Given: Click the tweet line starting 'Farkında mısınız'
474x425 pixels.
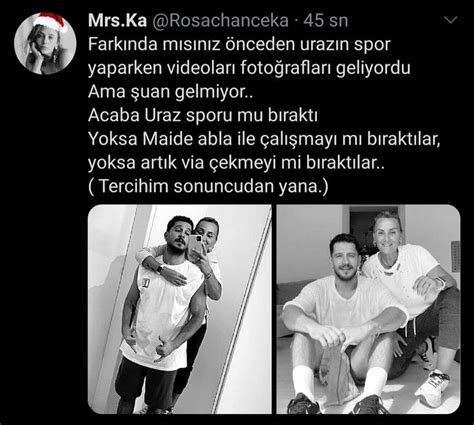Looking at the screenshot, I should (x=239, y=44).
